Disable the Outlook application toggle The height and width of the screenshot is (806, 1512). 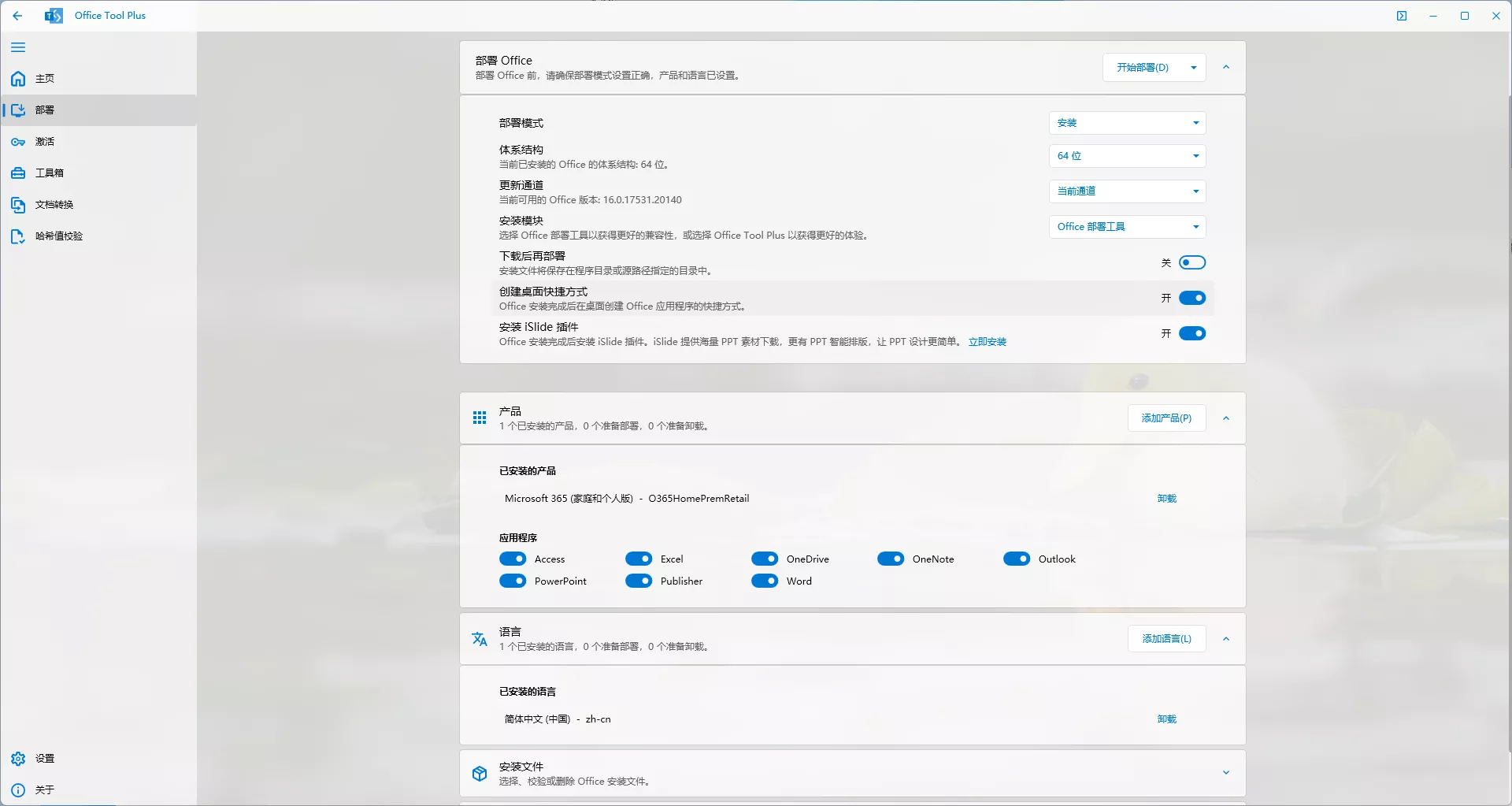coord(1017,559)
